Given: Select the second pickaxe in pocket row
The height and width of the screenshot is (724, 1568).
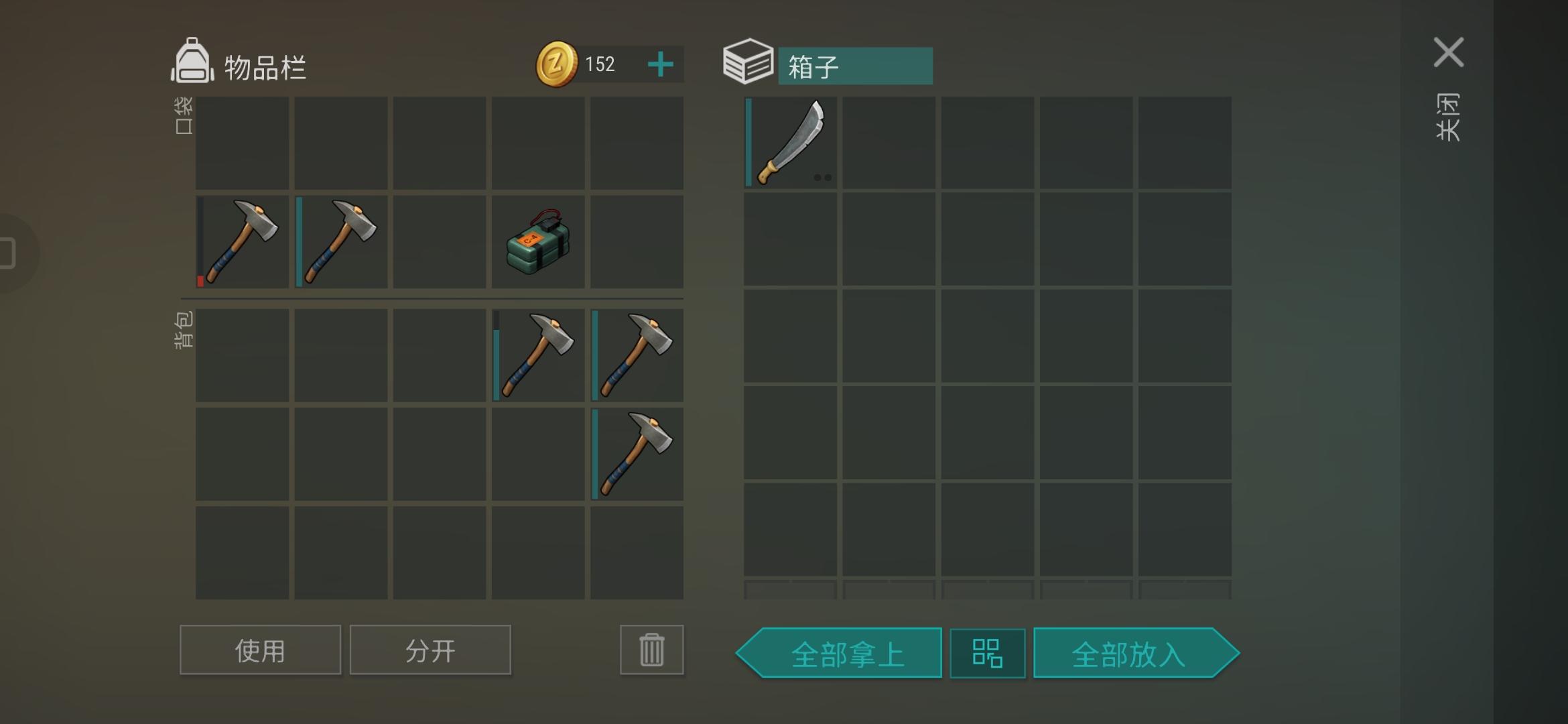Looking at the screenshot, I should (341, 242).
